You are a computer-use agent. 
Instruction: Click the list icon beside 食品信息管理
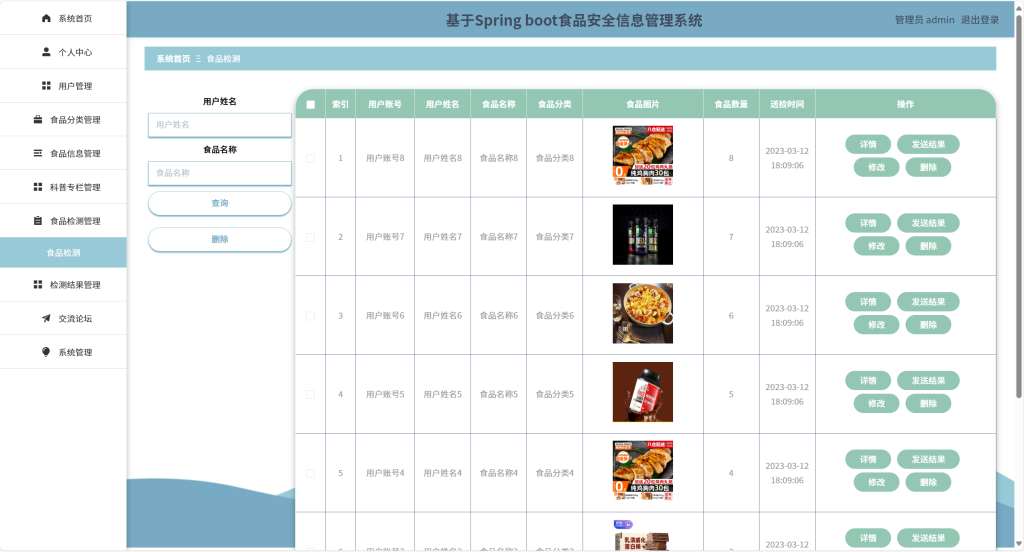coord(38,153)
